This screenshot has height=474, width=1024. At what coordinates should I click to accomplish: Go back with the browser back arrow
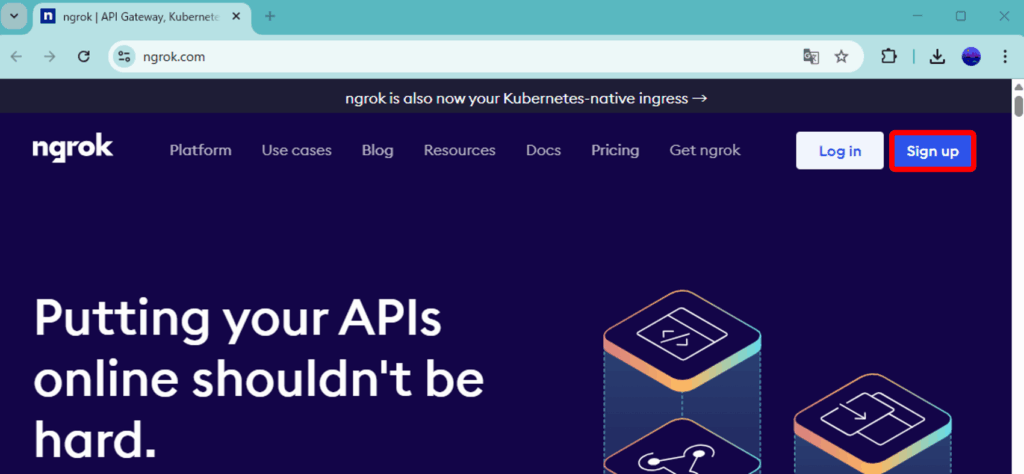16,57
